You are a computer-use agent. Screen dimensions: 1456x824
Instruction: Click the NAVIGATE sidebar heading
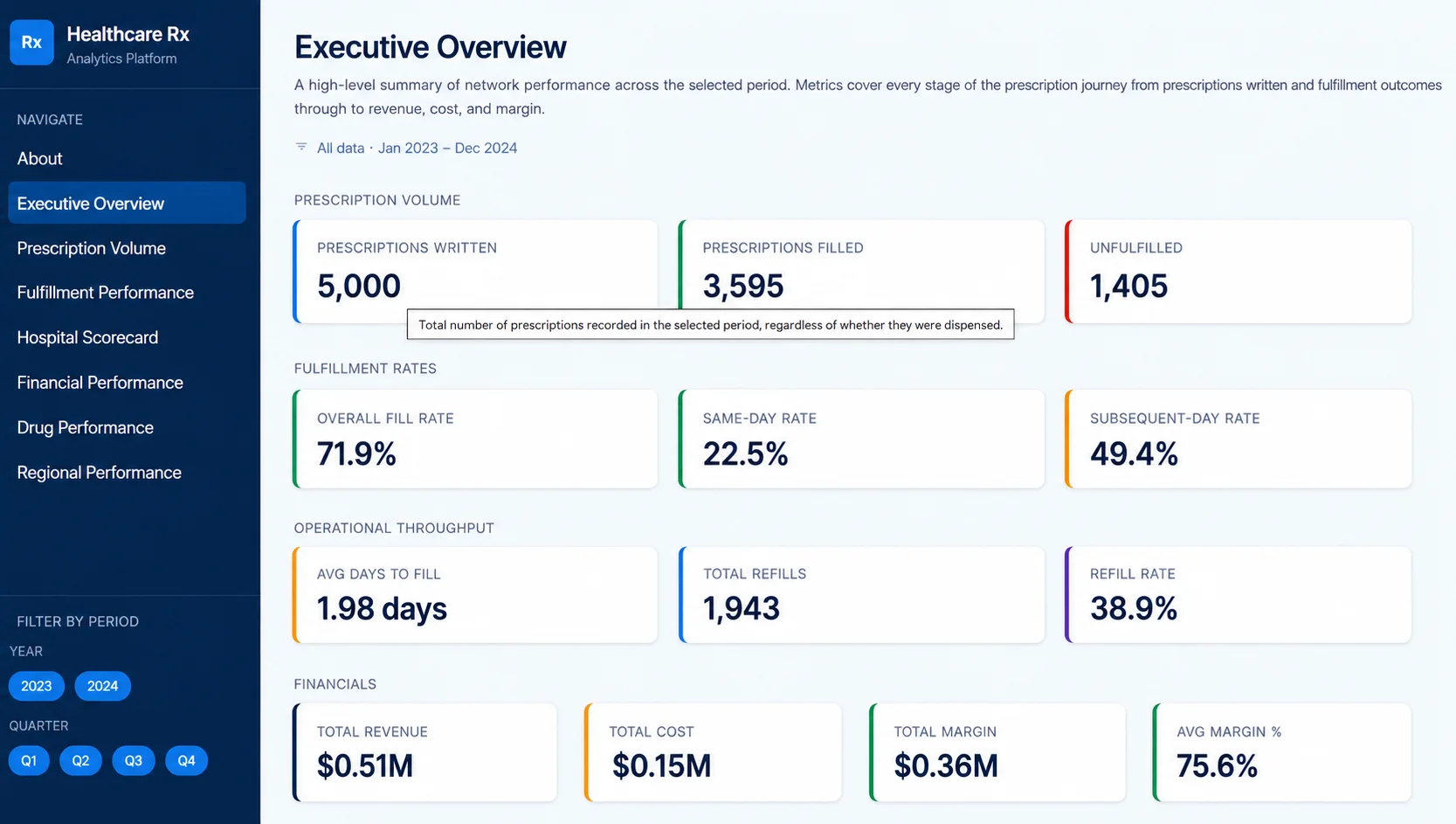click(x=50, y=120)
